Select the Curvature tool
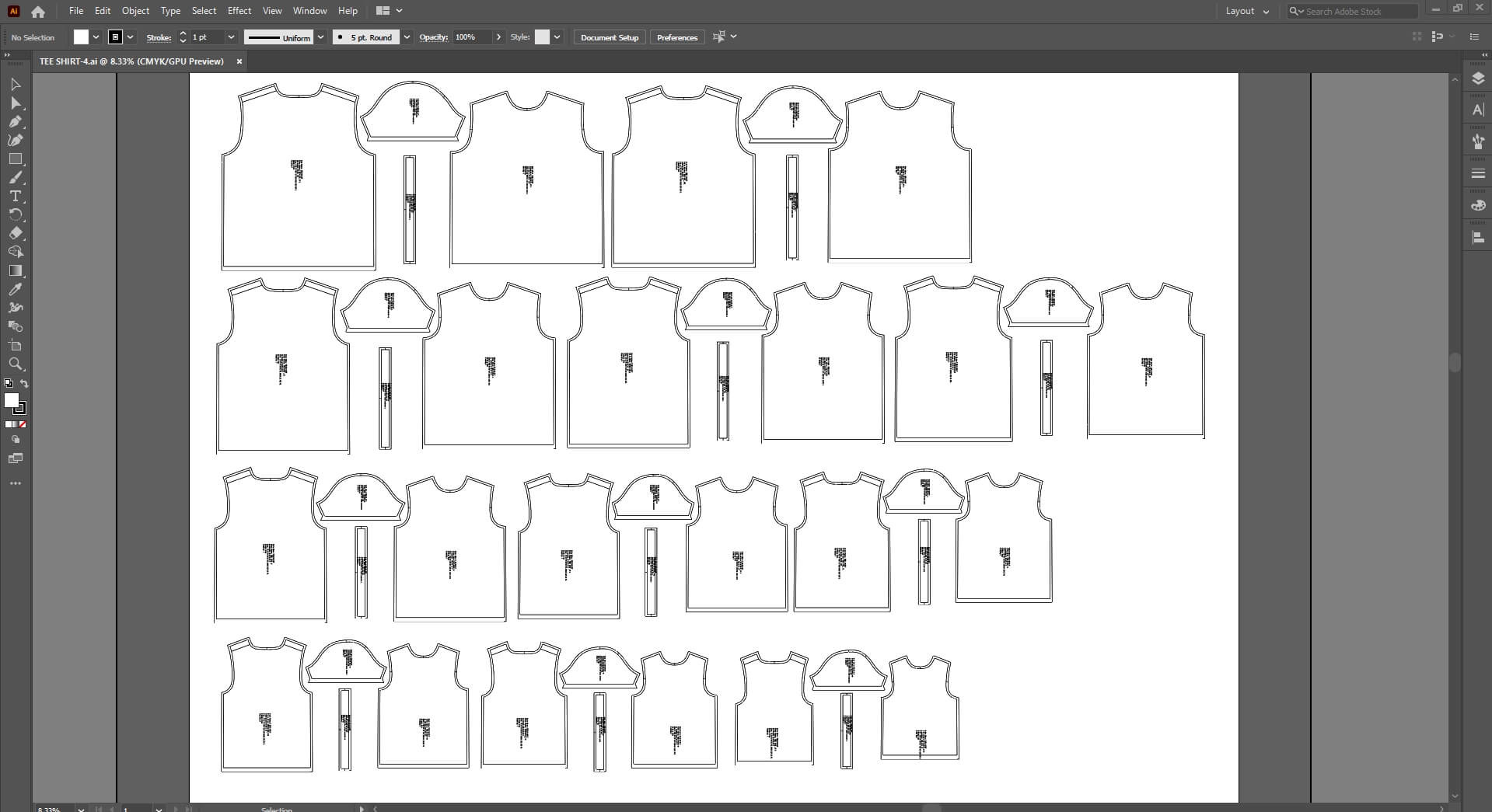This screenshot has width=1492, height=812. pyautogui.click(x=16, y=140)
